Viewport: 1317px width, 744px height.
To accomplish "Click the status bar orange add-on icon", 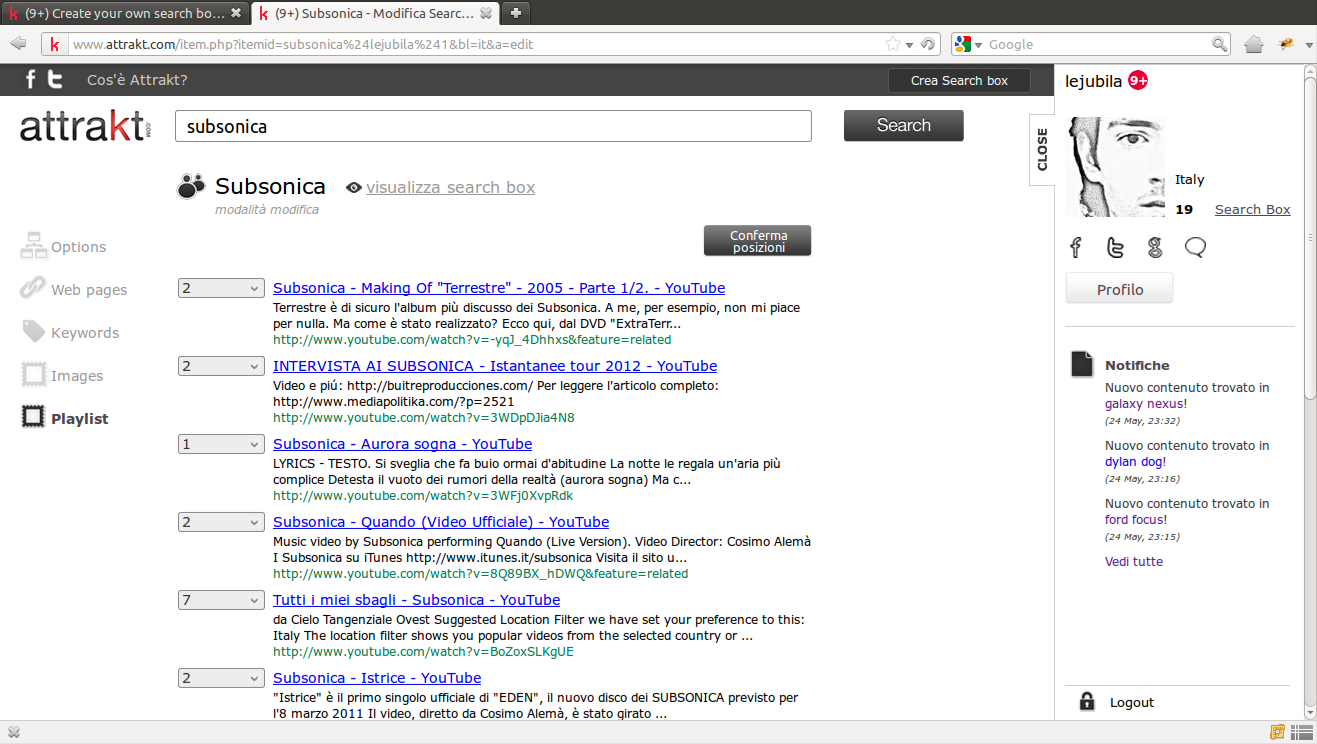I will [1278, 732].
